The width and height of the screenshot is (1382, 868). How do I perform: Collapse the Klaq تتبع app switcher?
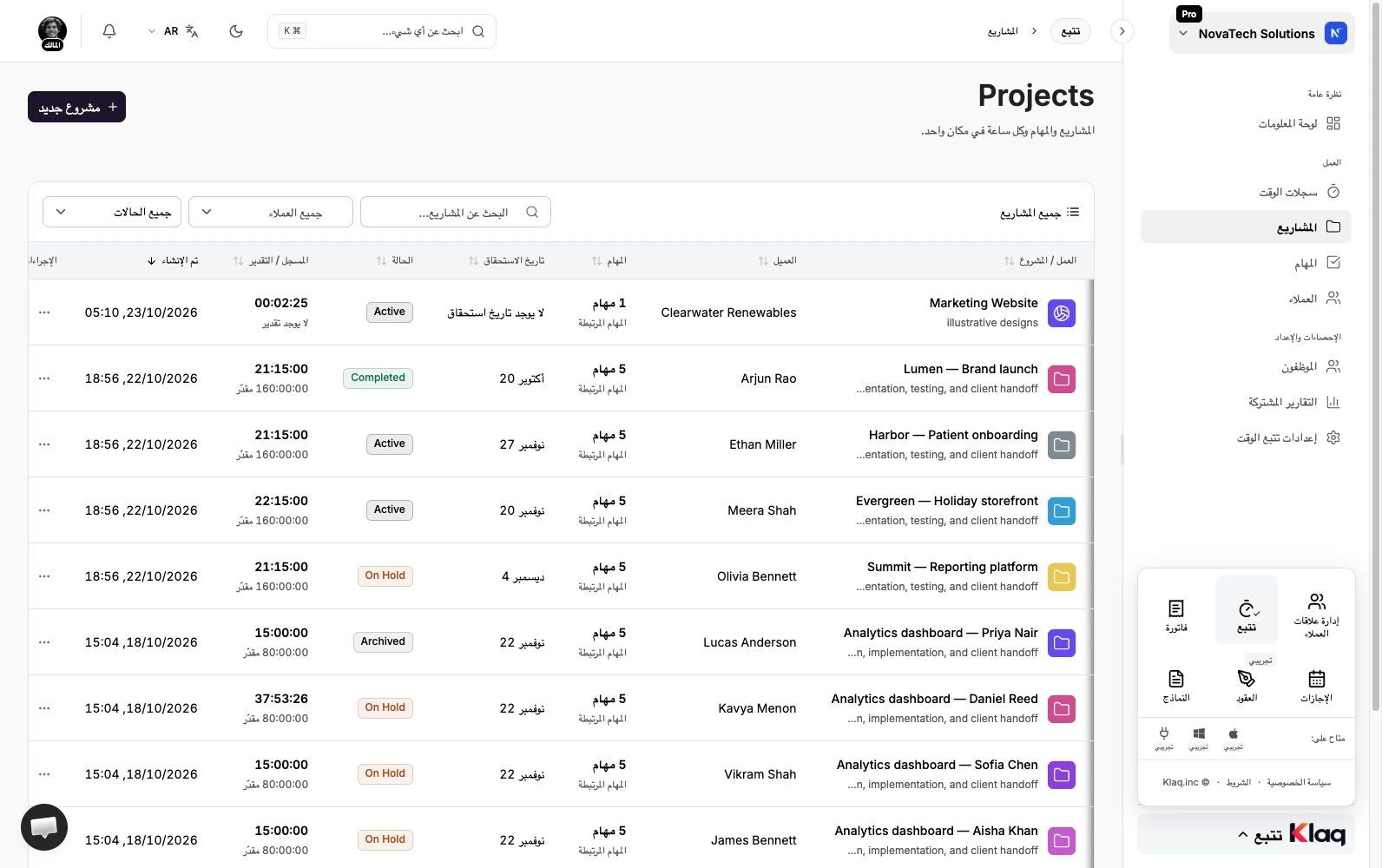(1247, 834)
